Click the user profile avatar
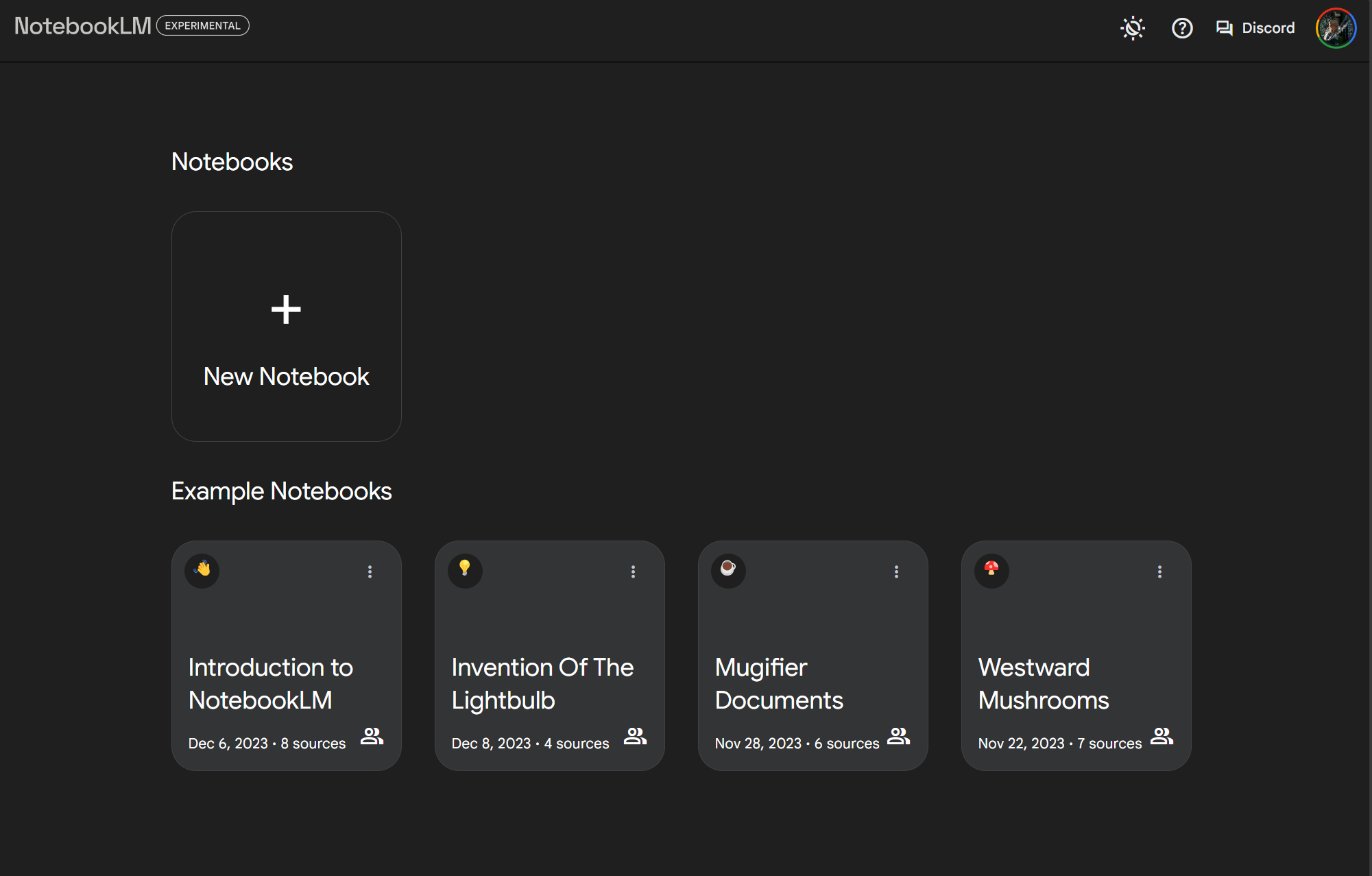 click(1335, 28)
